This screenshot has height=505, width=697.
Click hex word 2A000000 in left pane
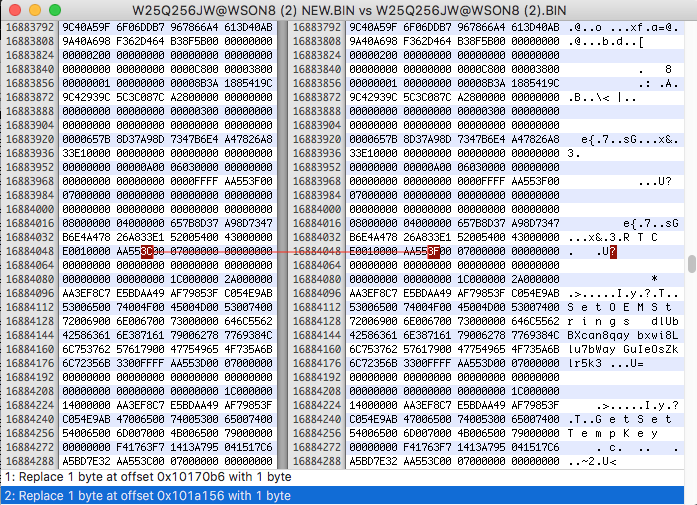pos(248,279)
